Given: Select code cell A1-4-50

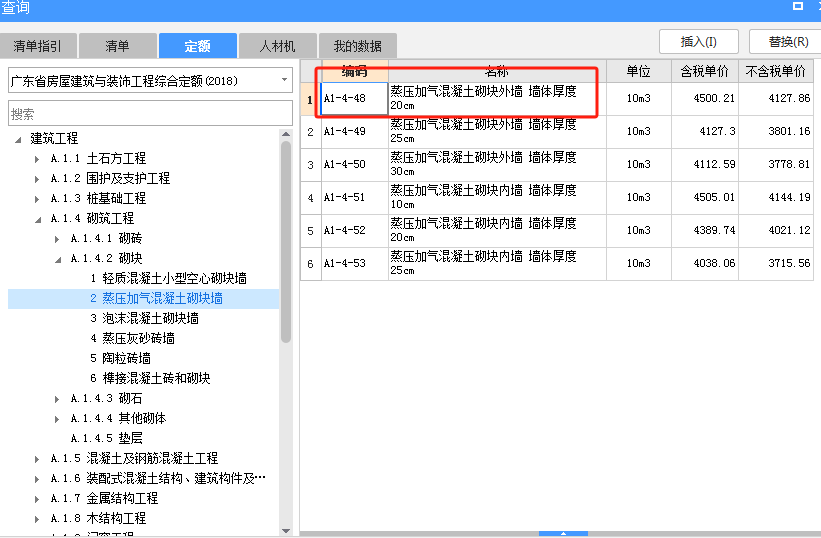Looking at the screenshot, I should click(354, 164).
